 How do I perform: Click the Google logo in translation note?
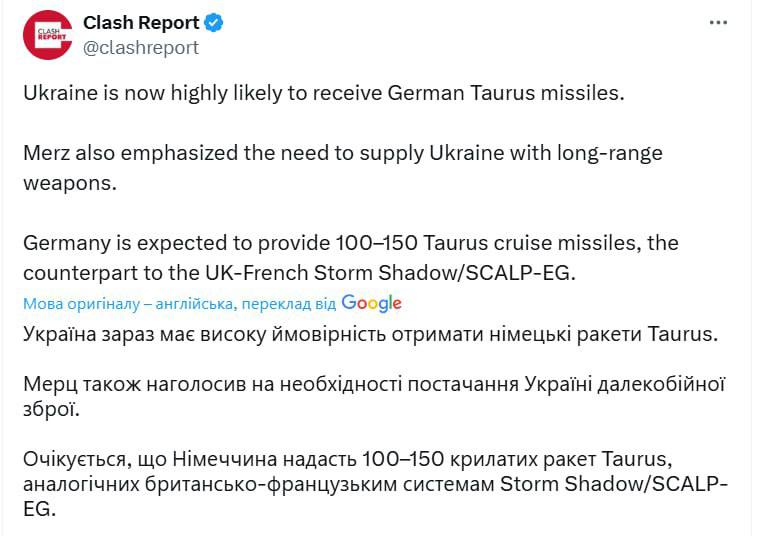pos(371,302)
